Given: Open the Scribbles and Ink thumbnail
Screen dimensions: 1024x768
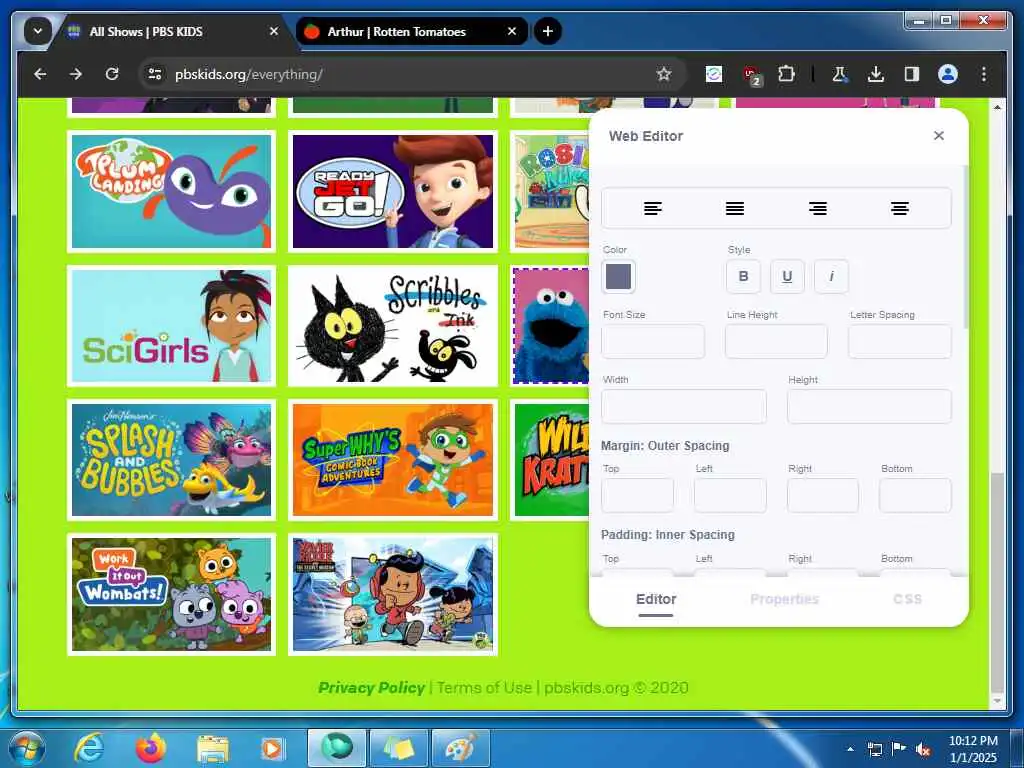Looking at the screenshot, I should (392, 326).
